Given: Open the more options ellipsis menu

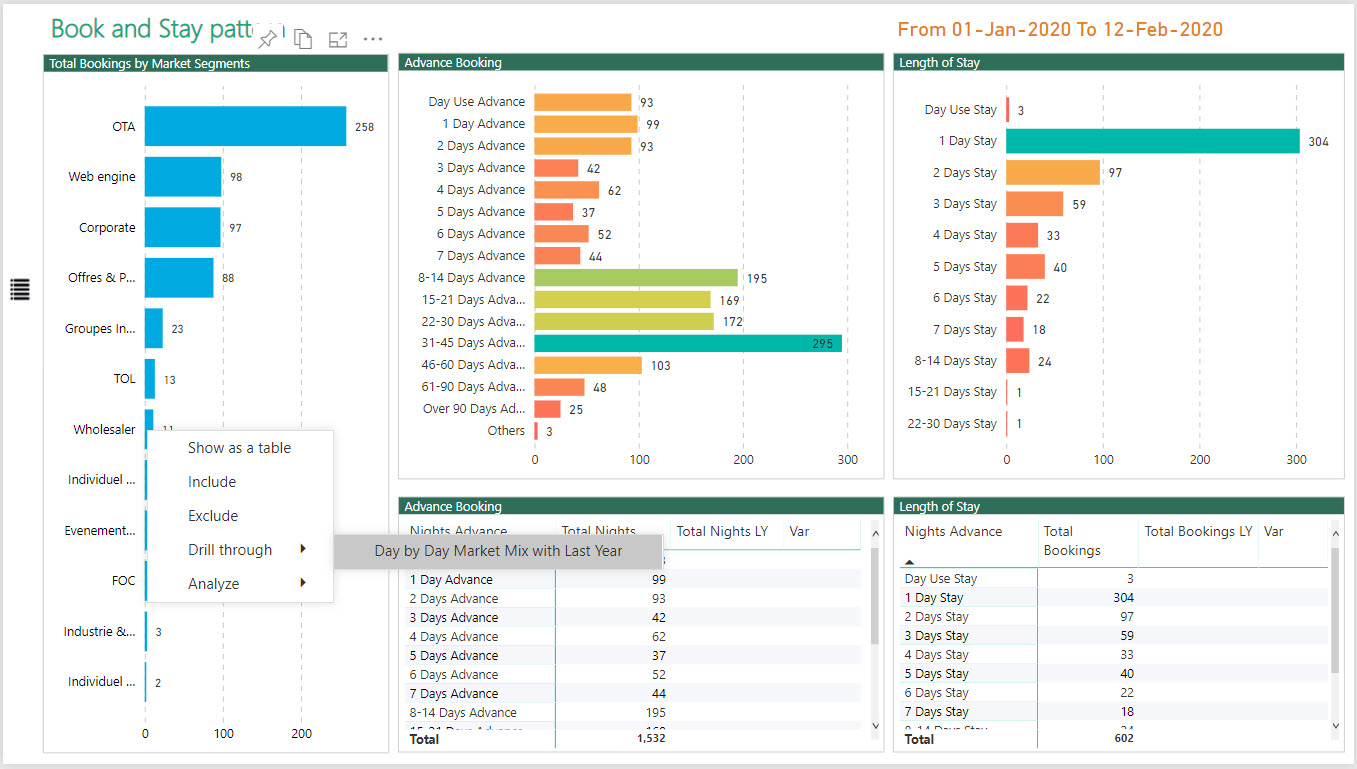Looking at the screenshot, I should [373, 39].
